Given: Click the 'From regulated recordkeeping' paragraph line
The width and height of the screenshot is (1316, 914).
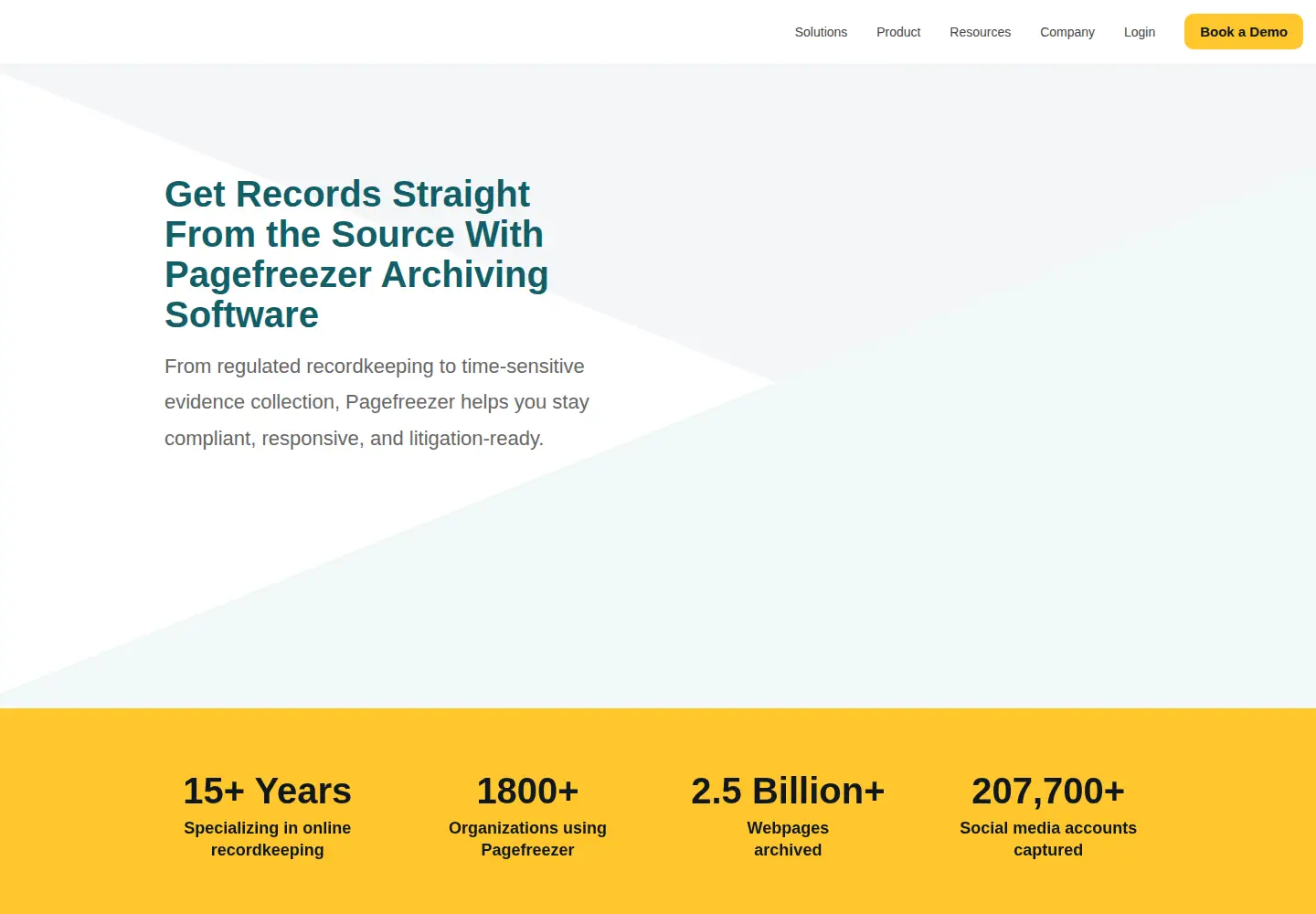Looking at the screenshot, I should (x=374, y=367).
